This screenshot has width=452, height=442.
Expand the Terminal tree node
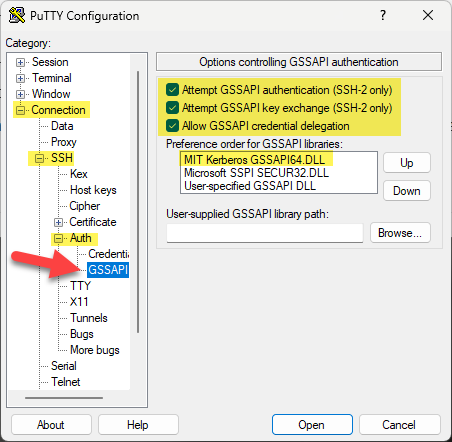click(20, 78)
